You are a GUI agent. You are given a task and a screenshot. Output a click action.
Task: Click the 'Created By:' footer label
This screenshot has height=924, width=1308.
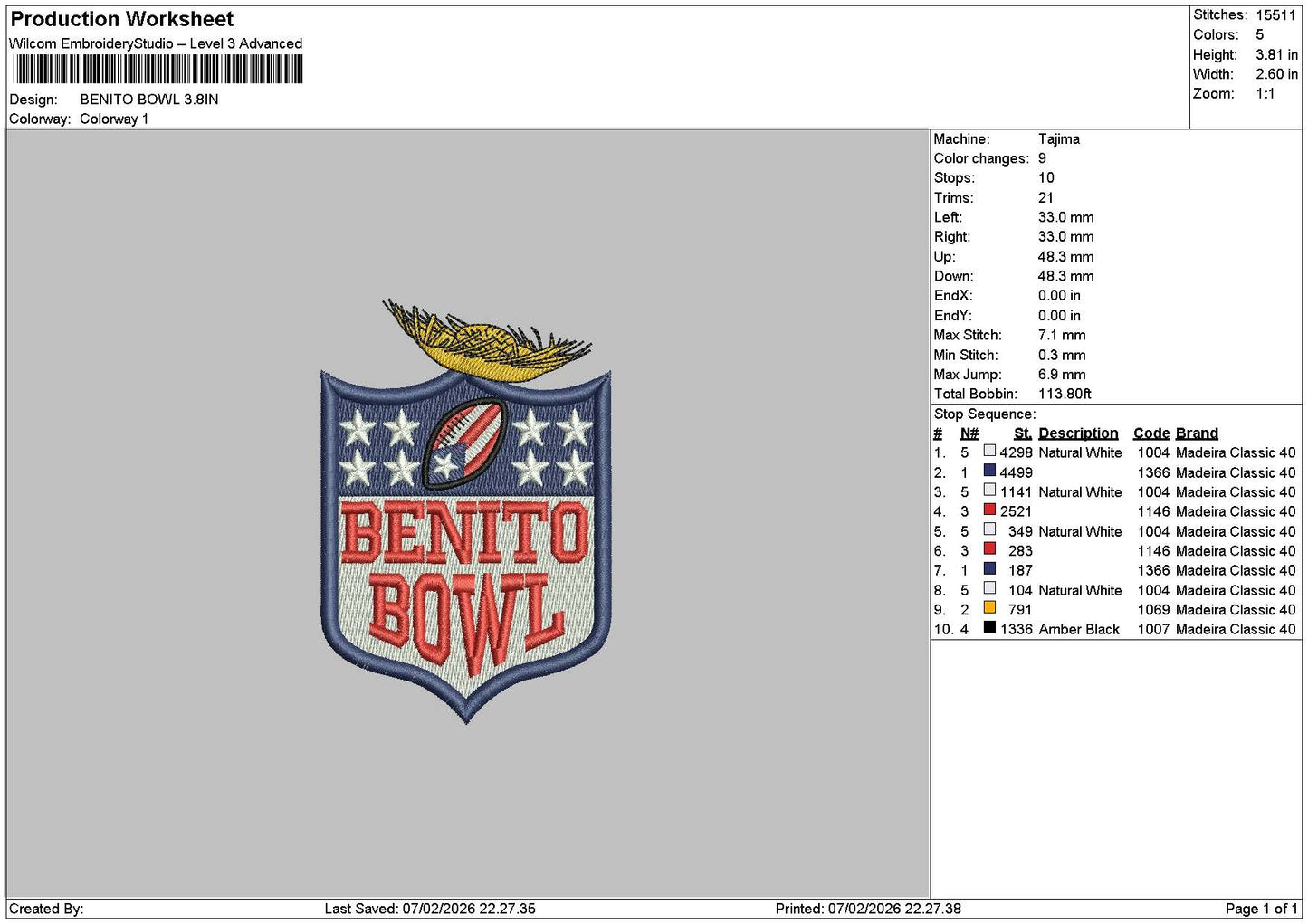click(x=46, y=909)
